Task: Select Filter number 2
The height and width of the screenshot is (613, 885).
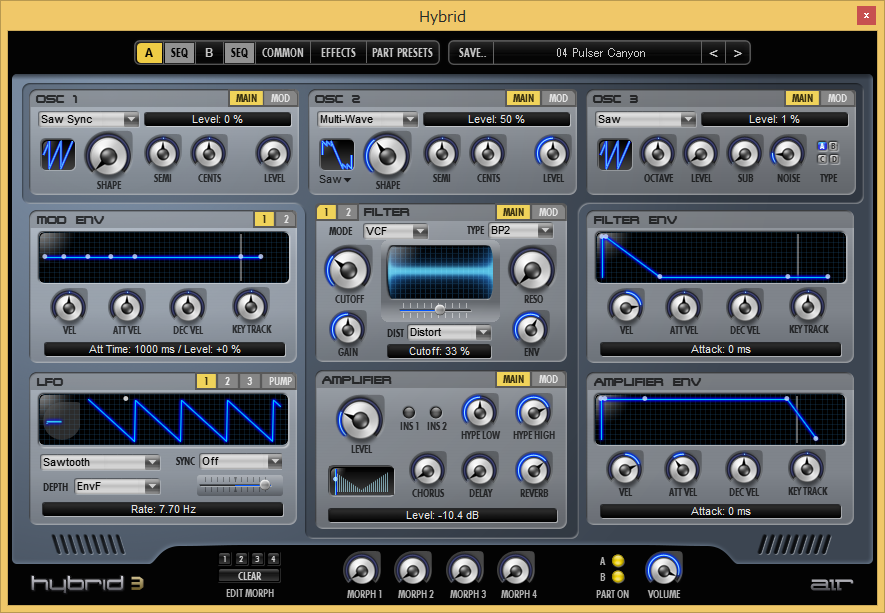Action: 348,212
